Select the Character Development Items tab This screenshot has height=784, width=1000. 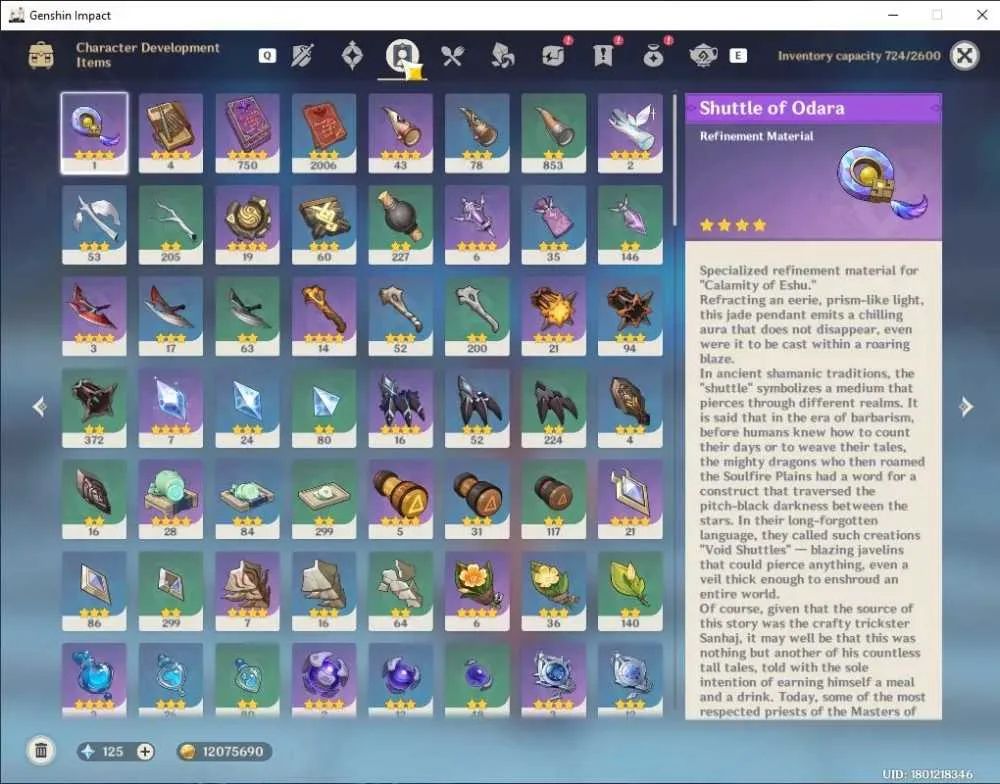[x=402, y=56]
